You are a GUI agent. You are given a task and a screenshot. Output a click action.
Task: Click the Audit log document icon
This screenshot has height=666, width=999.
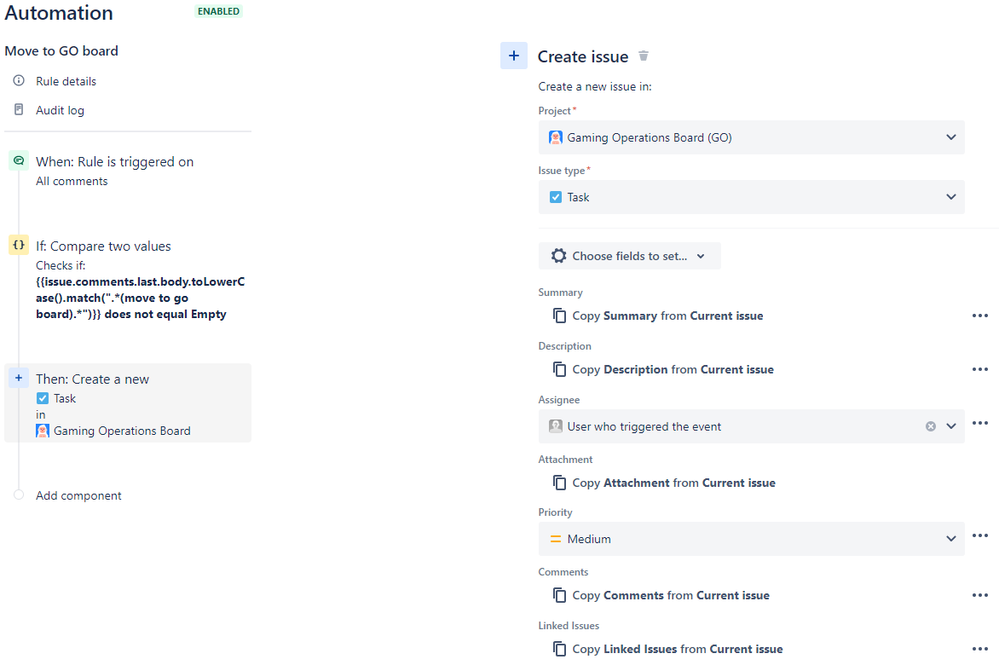click(x=19, y=110)
